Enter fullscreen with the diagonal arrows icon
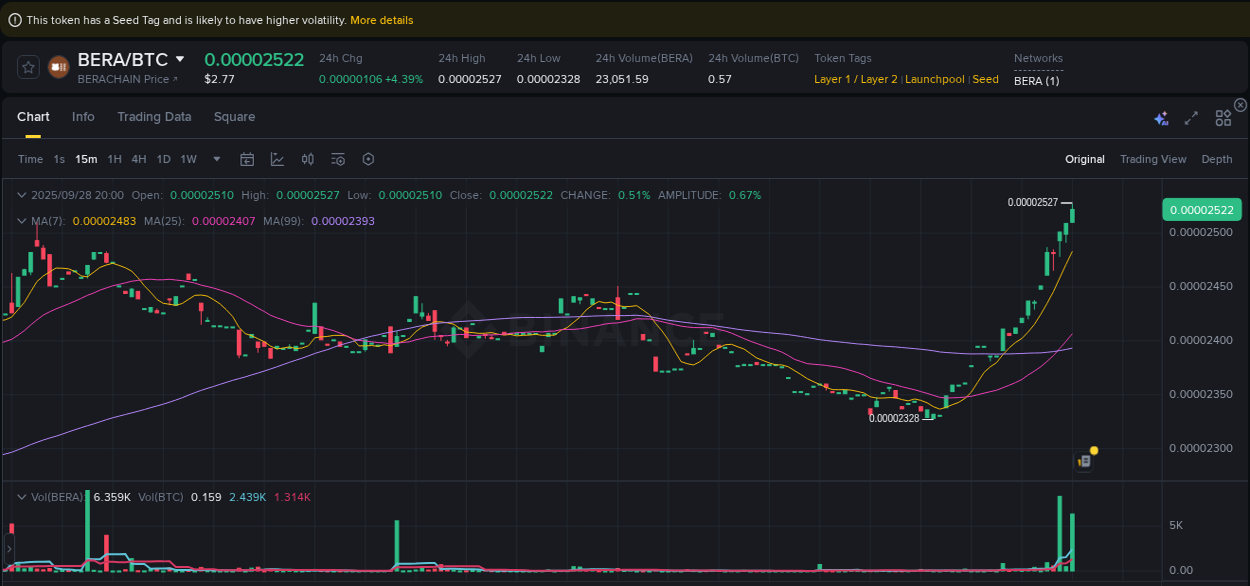The height and width of the screenshot is (586, 1250). (x=1191, y=117)
